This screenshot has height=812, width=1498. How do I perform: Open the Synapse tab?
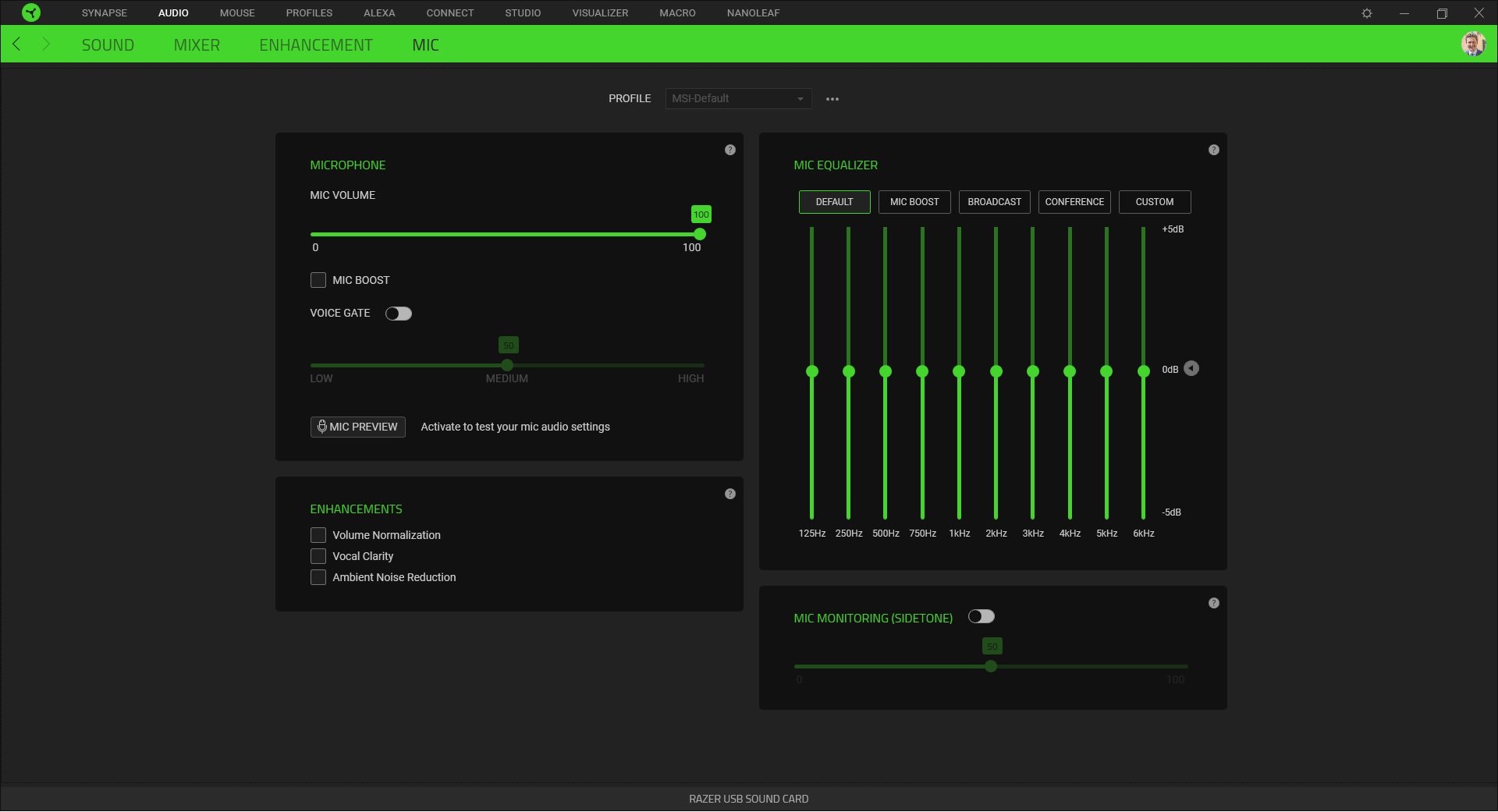point(105,13)
